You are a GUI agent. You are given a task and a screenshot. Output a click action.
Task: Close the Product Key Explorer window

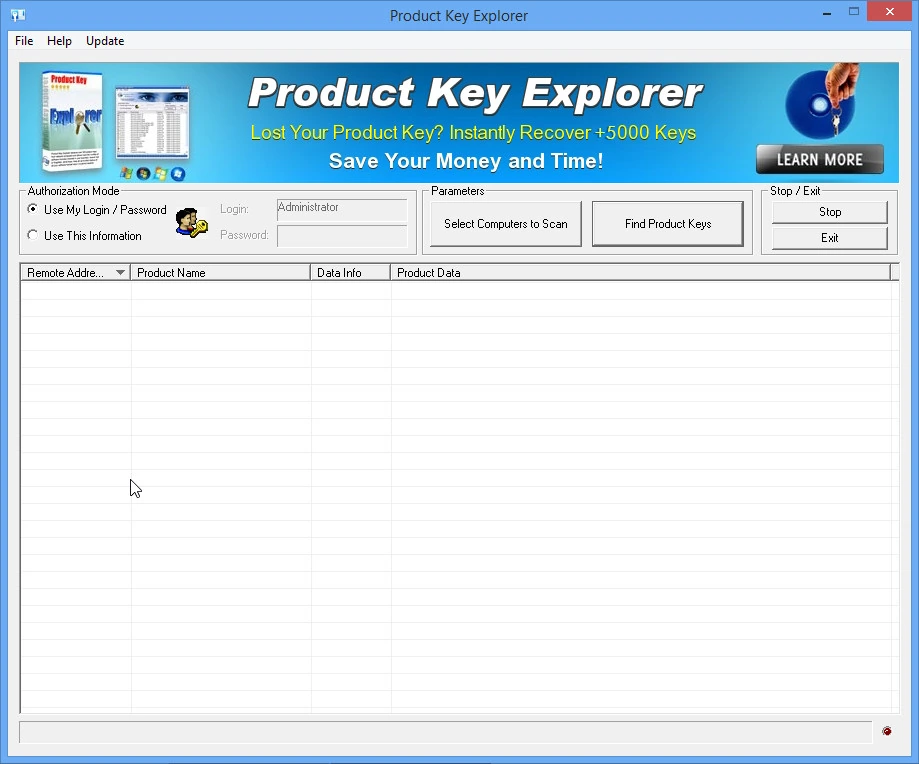(890, 12)
